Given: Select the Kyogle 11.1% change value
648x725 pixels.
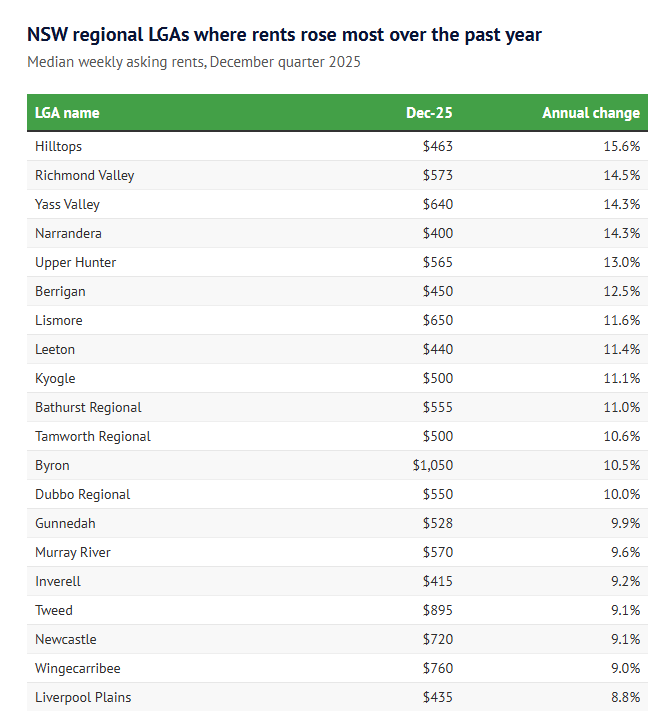Looking at the screenshot, I should [x=623, y=378].
